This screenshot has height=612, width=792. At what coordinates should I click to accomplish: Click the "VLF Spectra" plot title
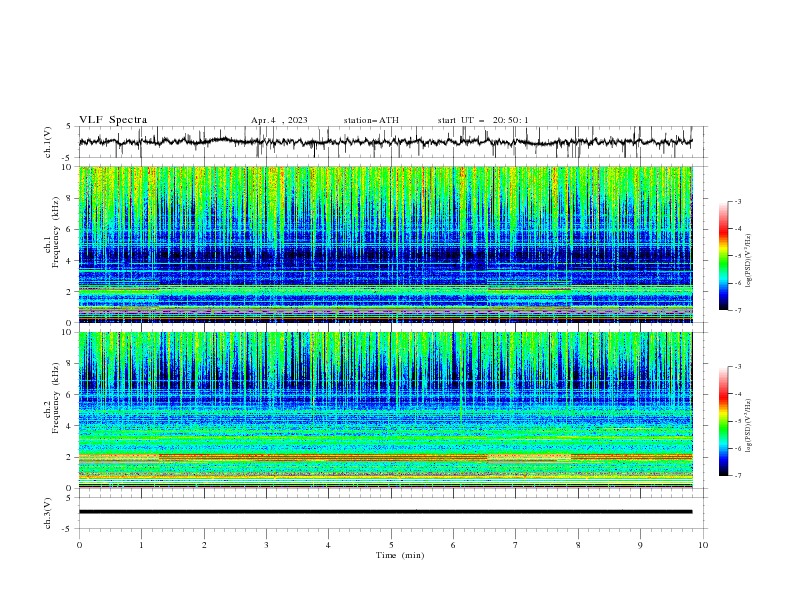pyautogui.click(x=113, y=120)
